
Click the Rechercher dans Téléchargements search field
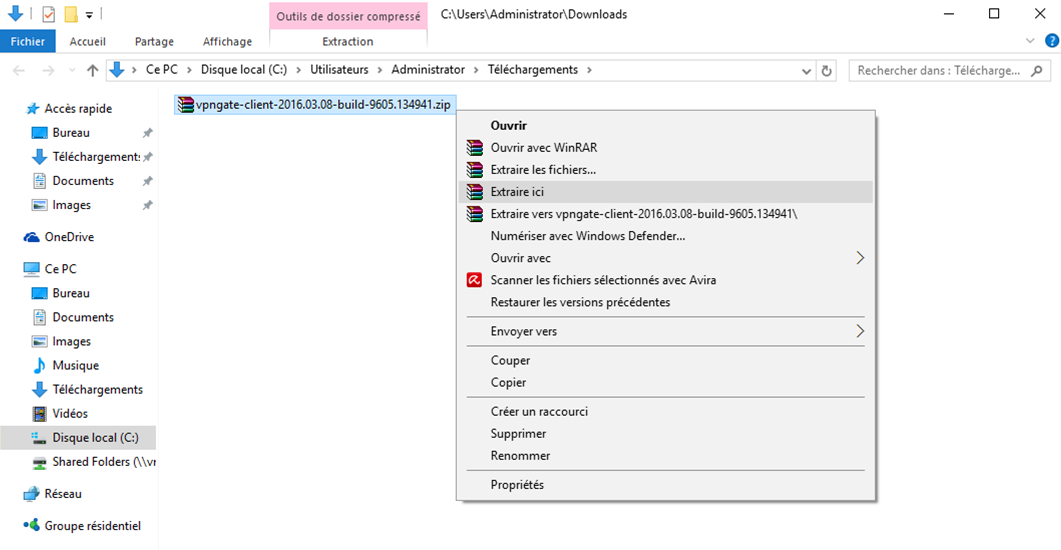pos(939,70)
